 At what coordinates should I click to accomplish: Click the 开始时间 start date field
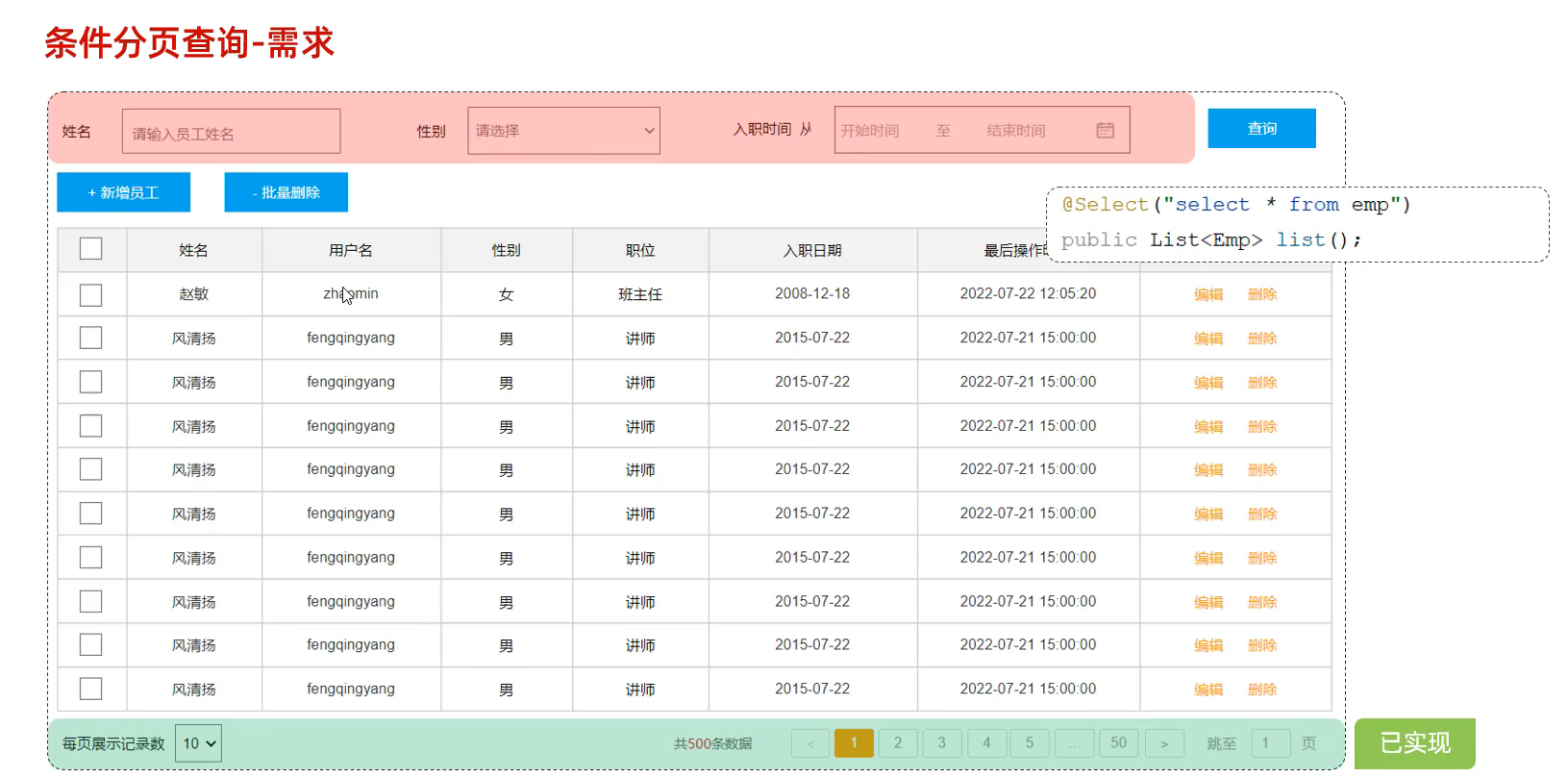(871, 131)
